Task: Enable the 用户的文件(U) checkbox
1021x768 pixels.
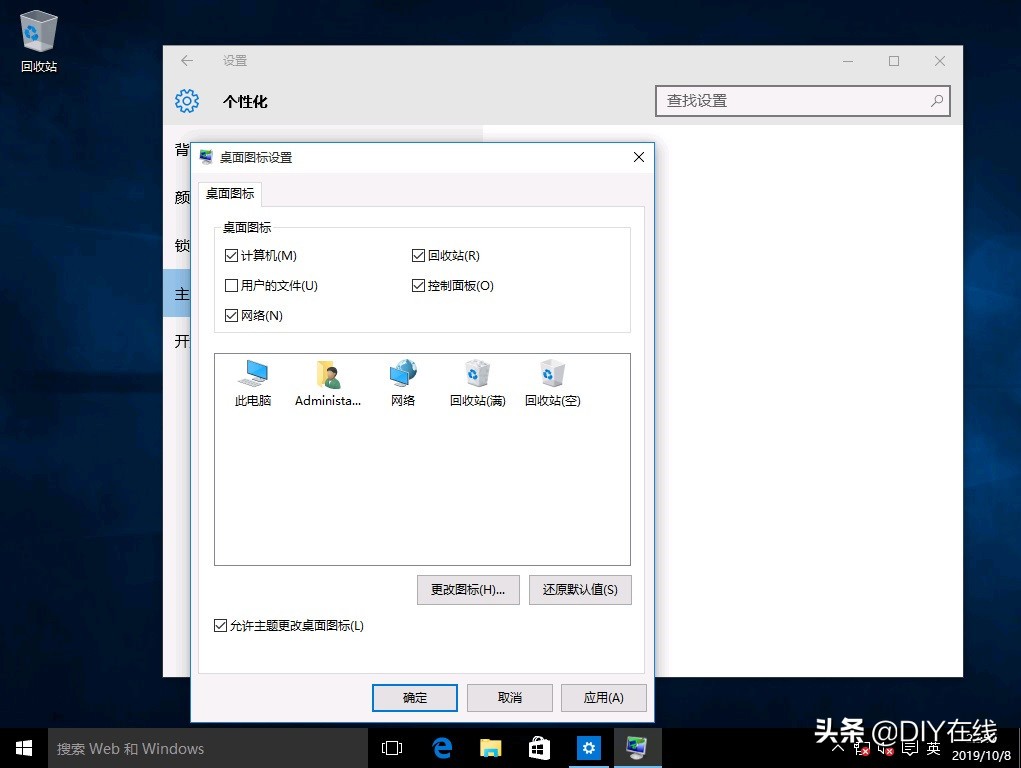Action: click(x=232, y=285)
